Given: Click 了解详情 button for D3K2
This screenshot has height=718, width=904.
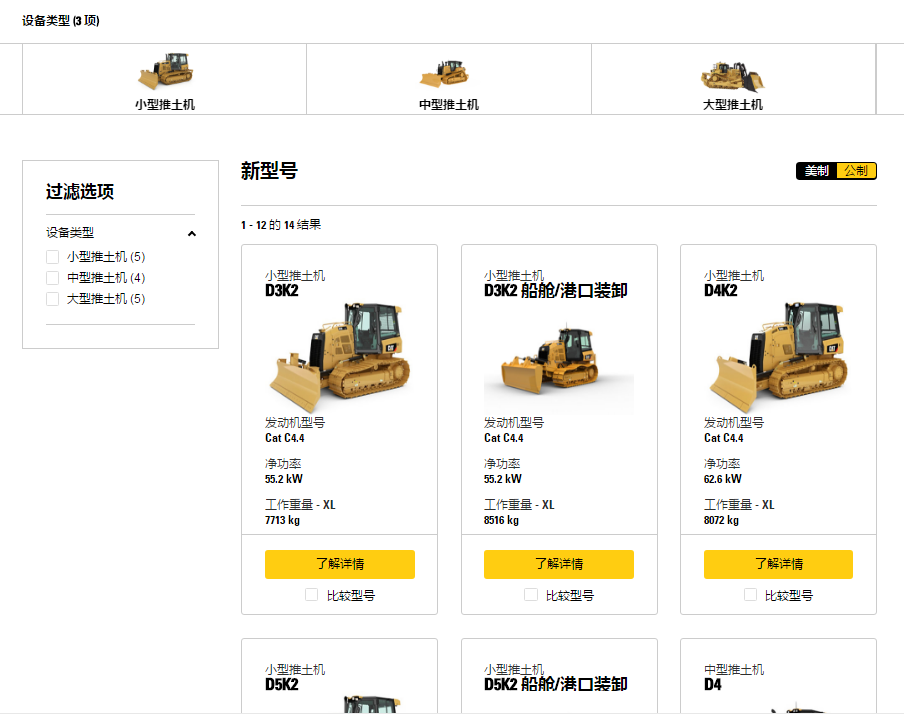Looking at the screenshot, I should (x=340, y=564).
